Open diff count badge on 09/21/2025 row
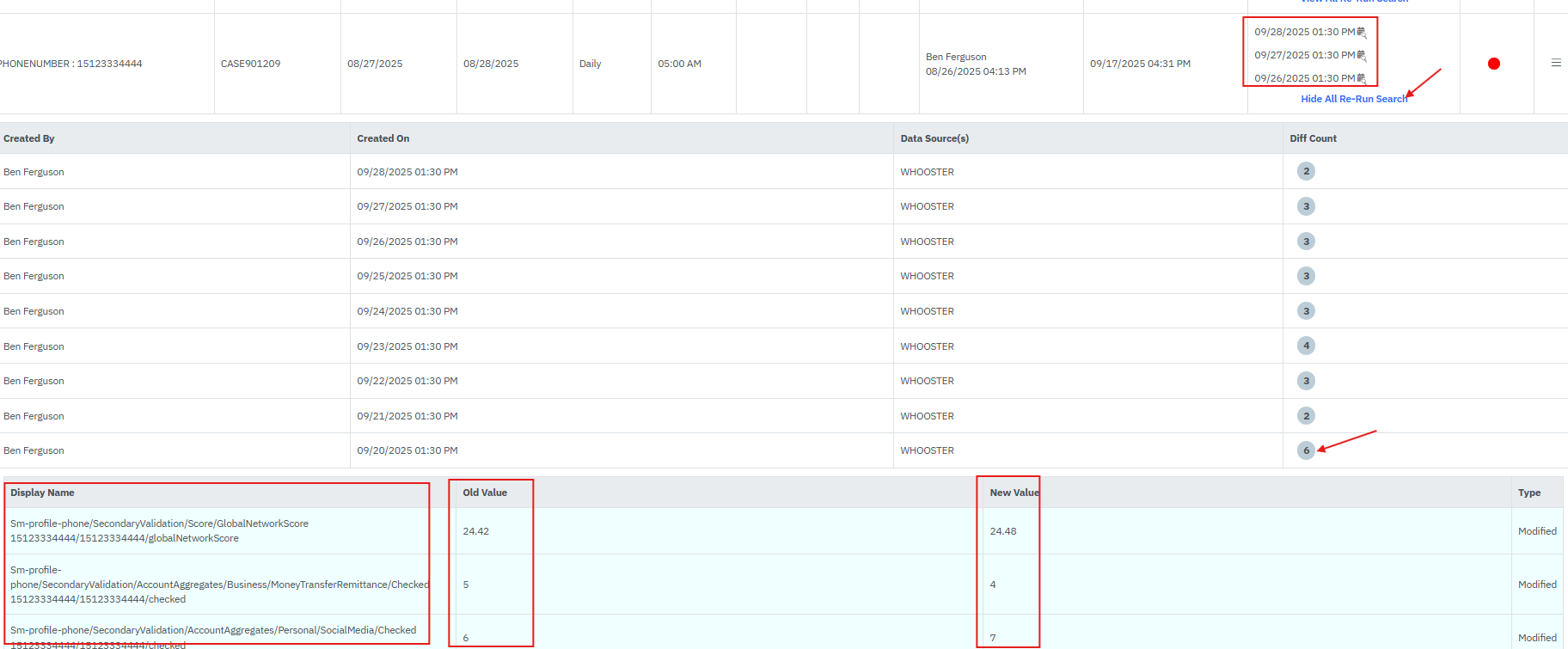Screen dimensions: 1568x649 coord(1306,416)
